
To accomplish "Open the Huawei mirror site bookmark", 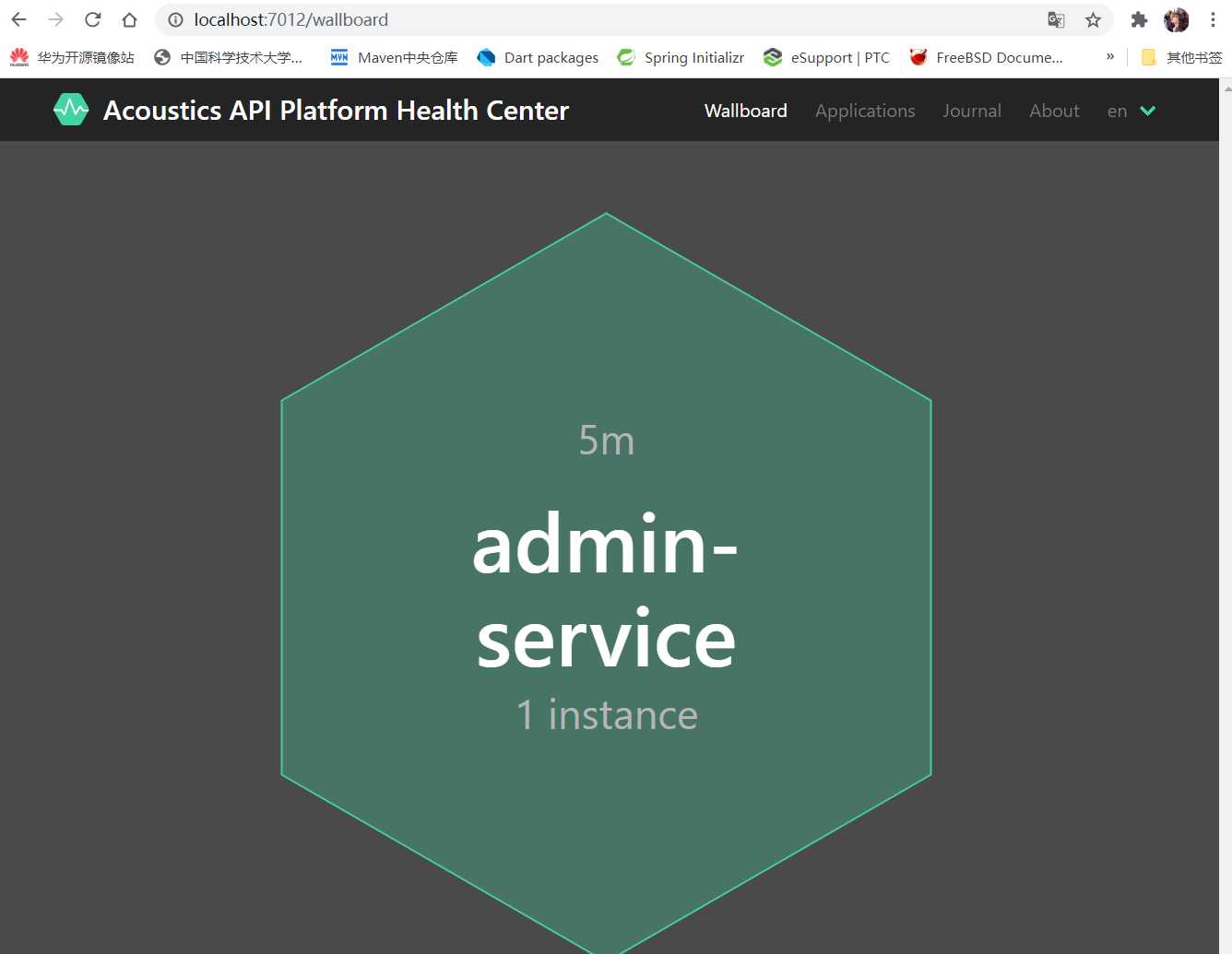I will pyautogui.click(x=72, y=57).
